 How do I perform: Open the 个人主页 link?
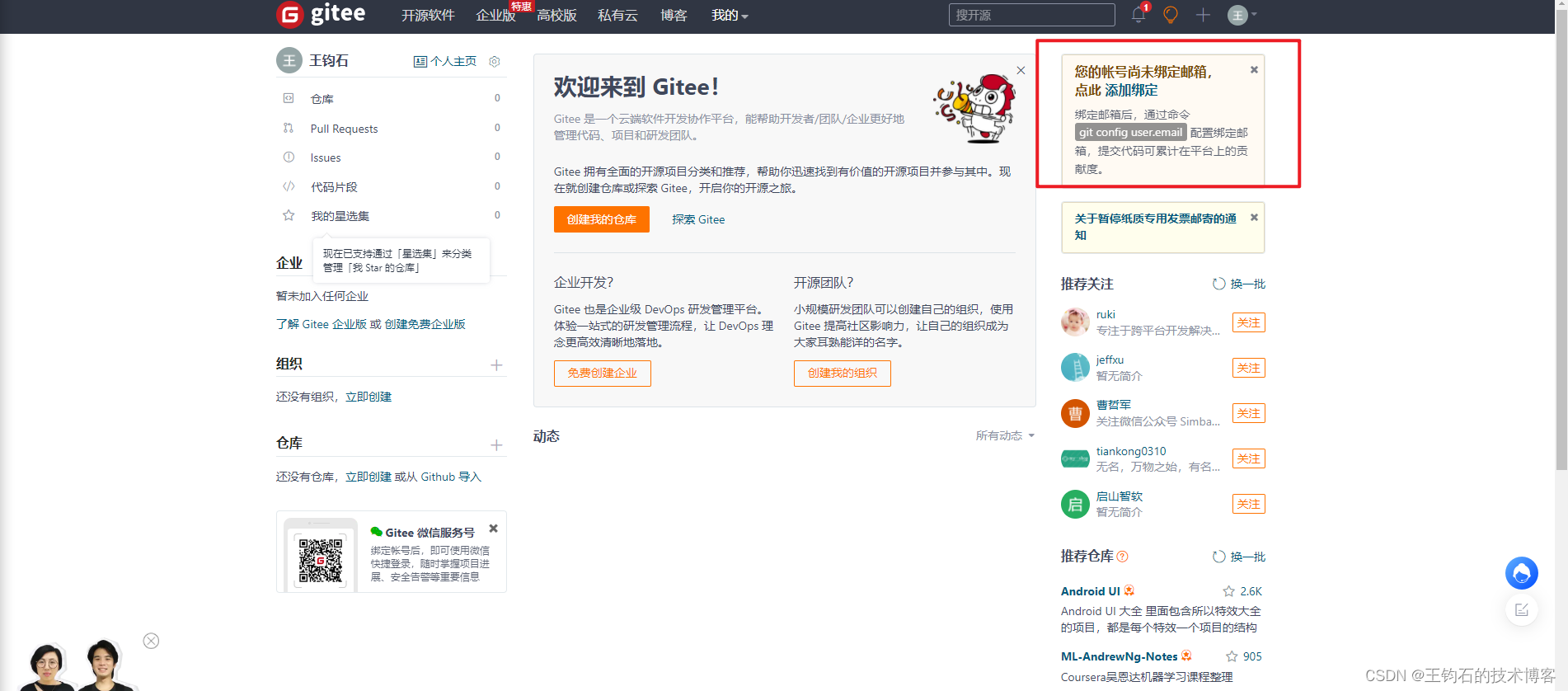click(x=445, y=61)
